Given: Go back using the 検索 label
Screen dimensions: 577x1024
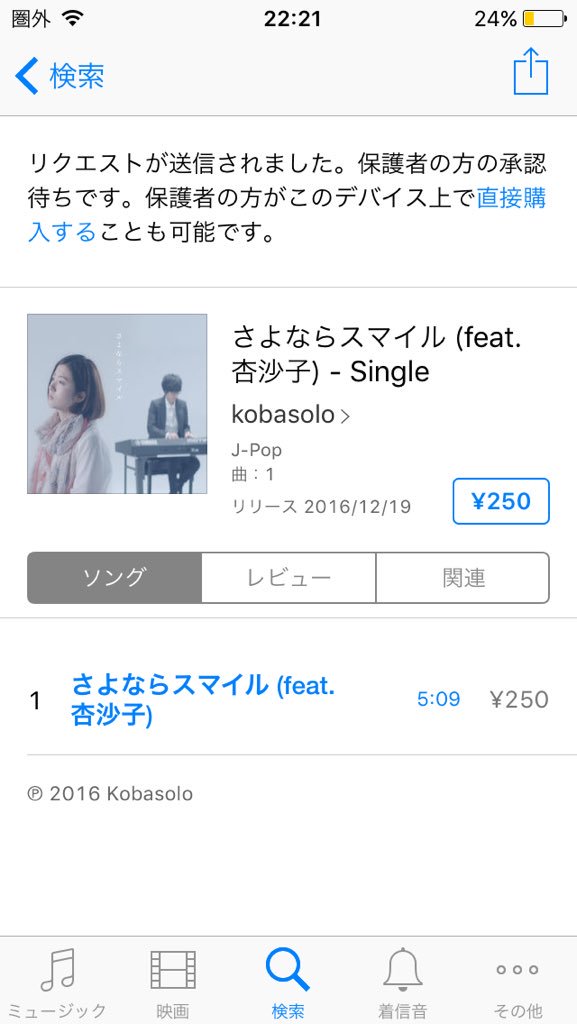Looking at the screenshot, I should pos(77,76).
